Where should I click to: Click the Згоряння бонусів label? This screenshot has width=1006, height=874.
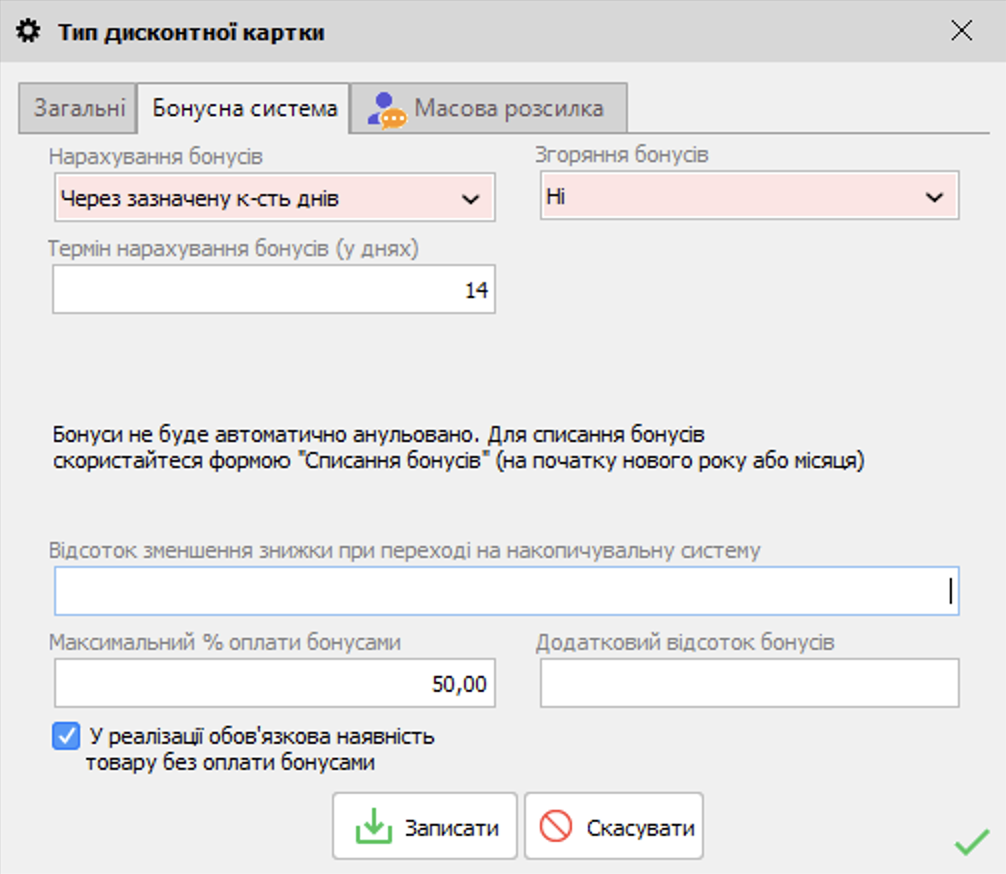click(x=622, y=155)
